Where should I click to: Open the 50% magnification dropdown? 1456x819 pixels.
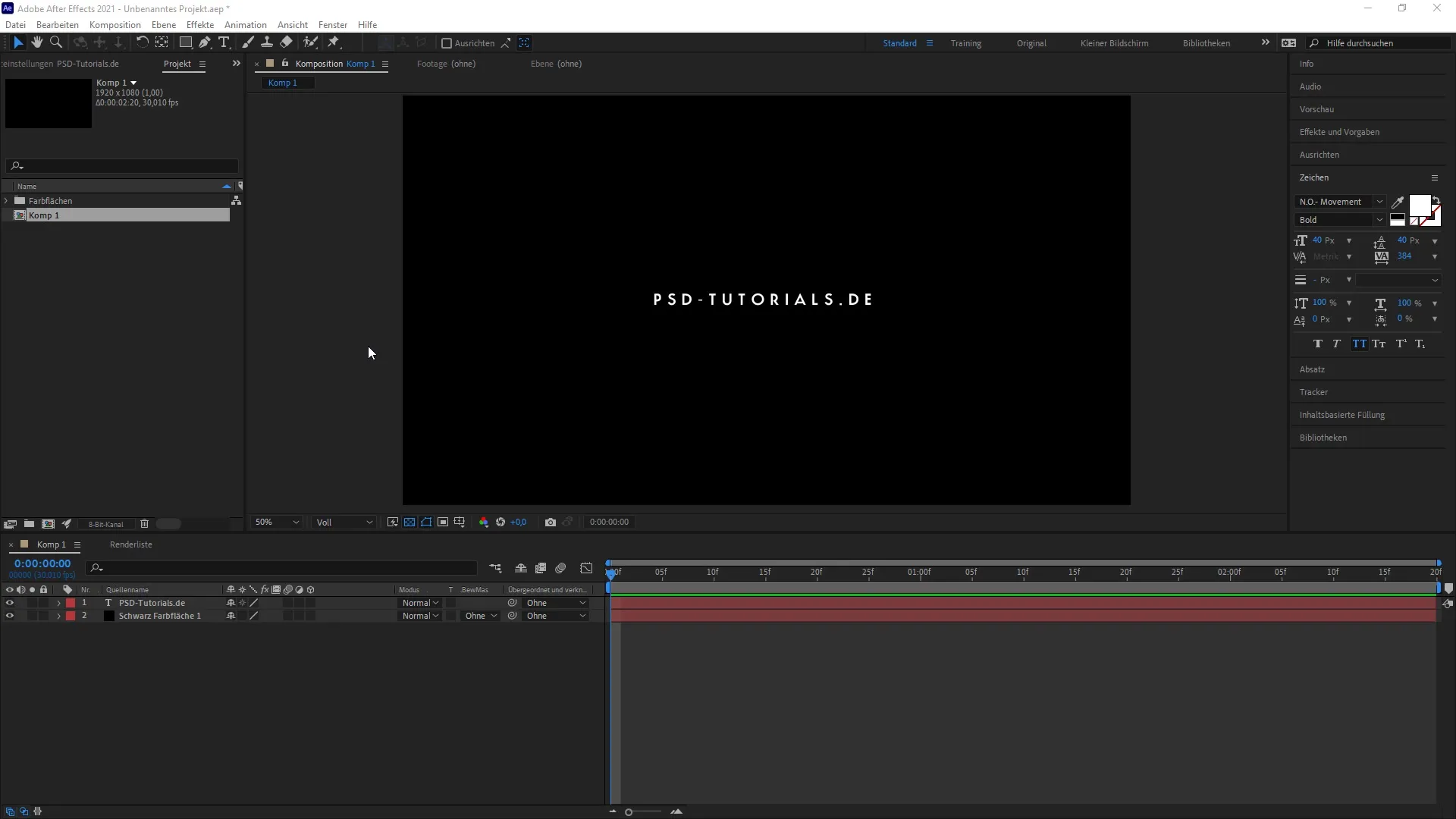pyautogui.click(x=277, y=522)
